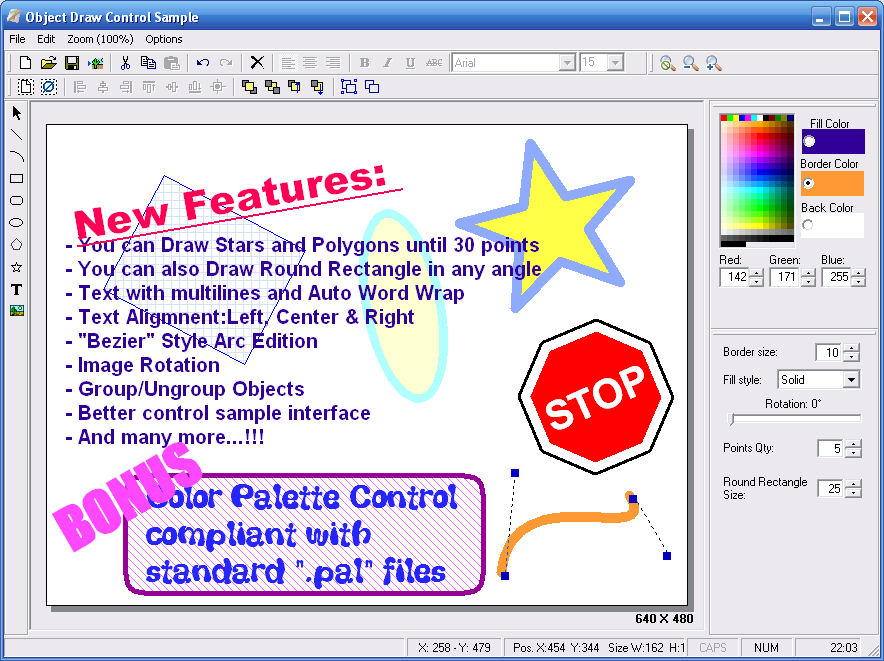
Task: Select the Star drawing tool
Action: tap(16, 267)
